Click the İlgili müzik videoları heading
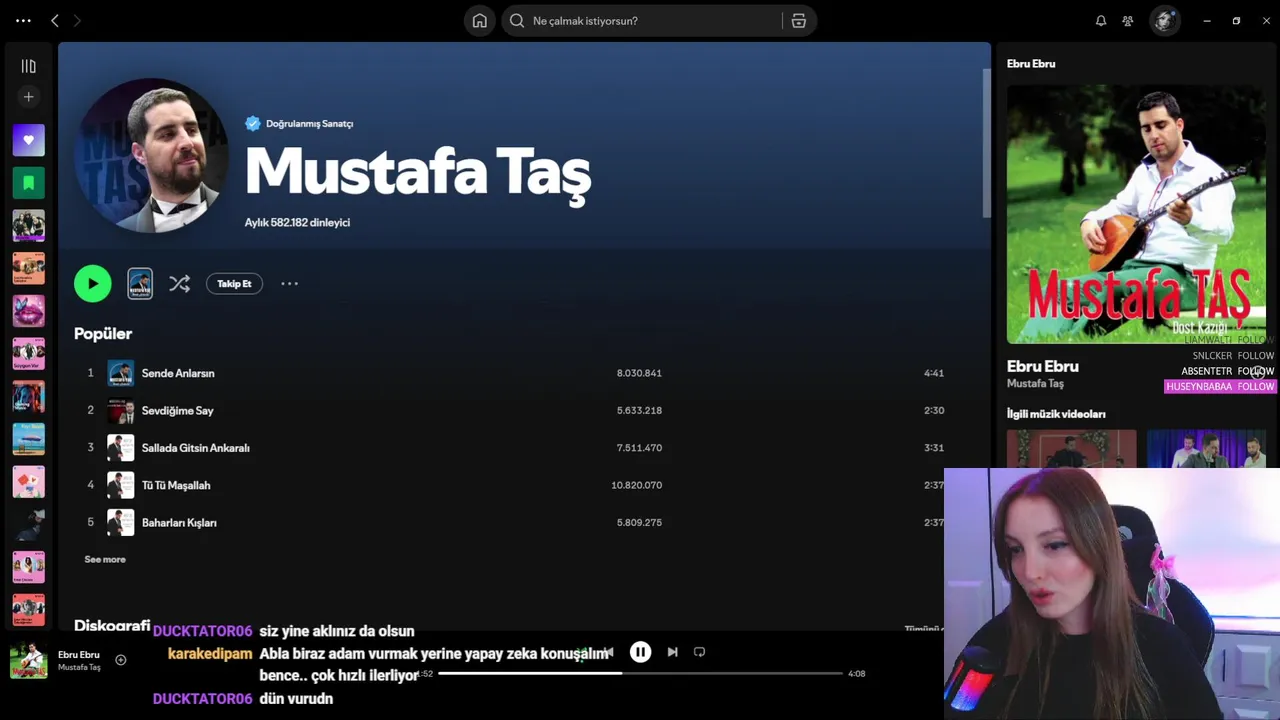 click(x=1056, y=414)
